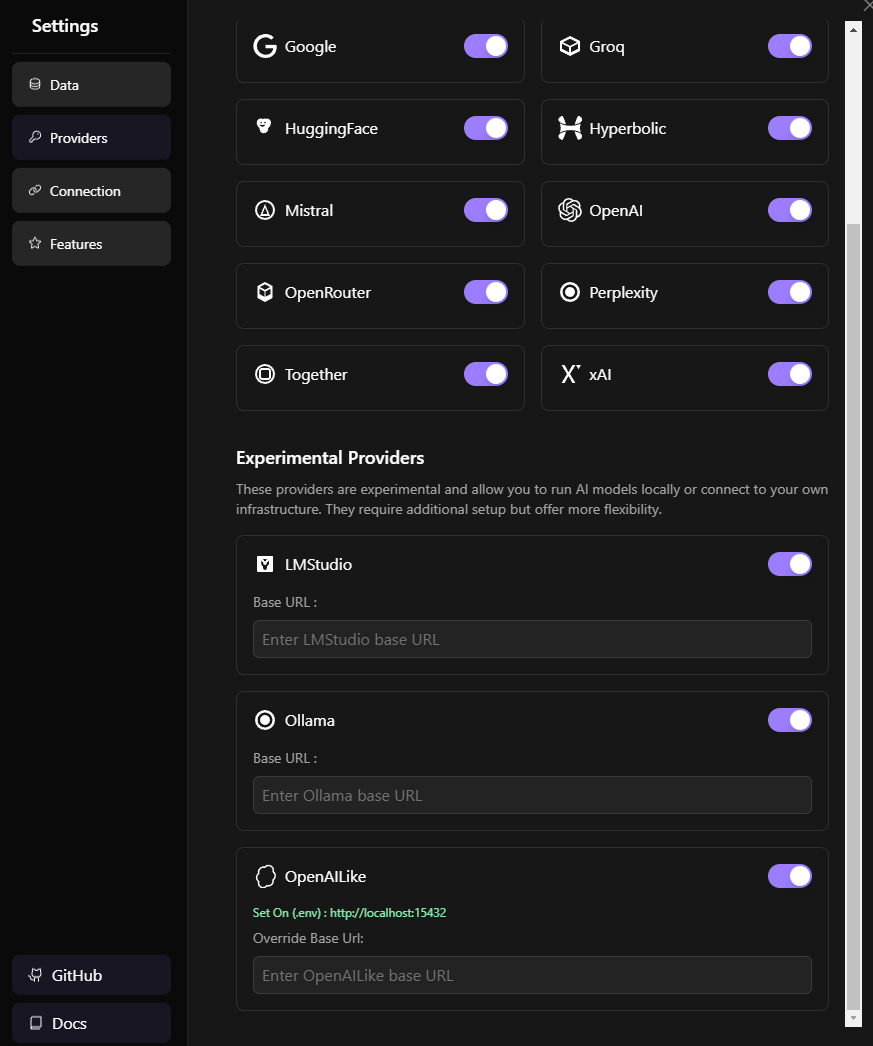The image size is (873, 1046).
Task: Click the Groq cube icon
Action: click(570, 46)
